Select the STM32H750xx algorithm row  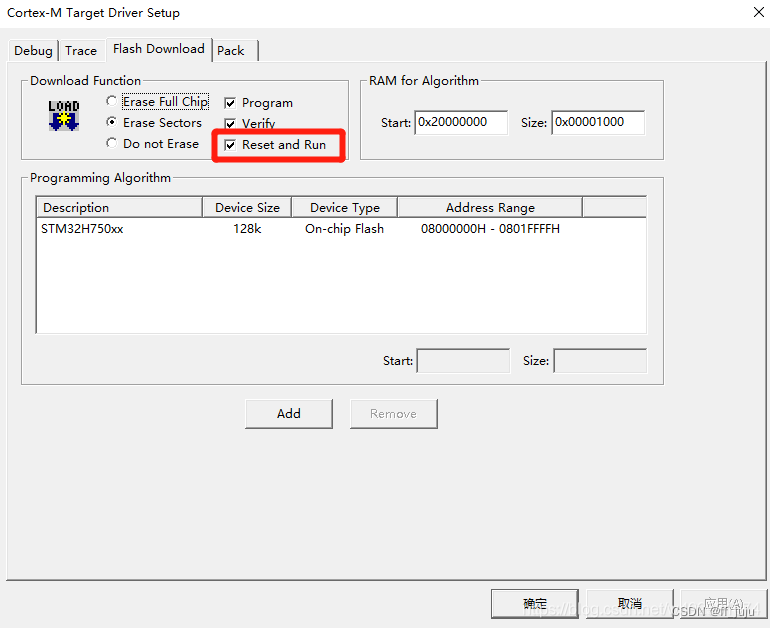pos(341,229)
